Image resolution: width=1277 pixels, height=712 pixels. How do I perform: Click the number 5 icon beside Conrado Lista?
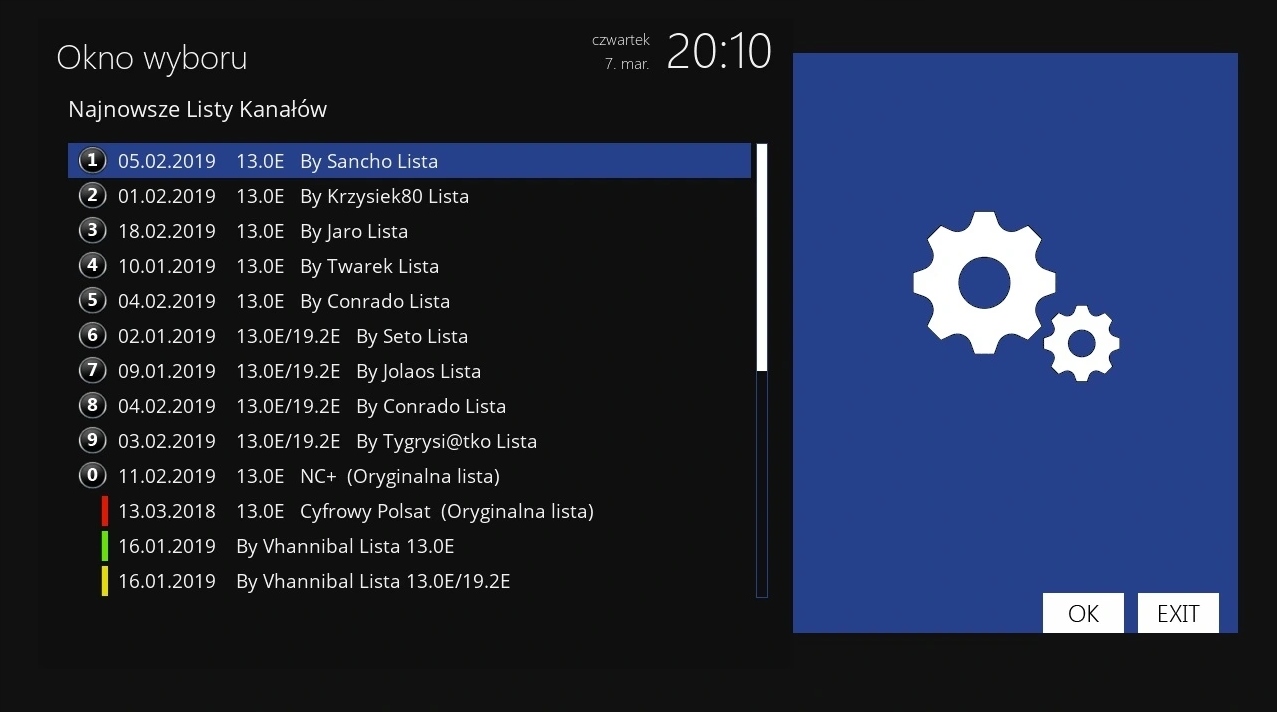tap(92, 300)
